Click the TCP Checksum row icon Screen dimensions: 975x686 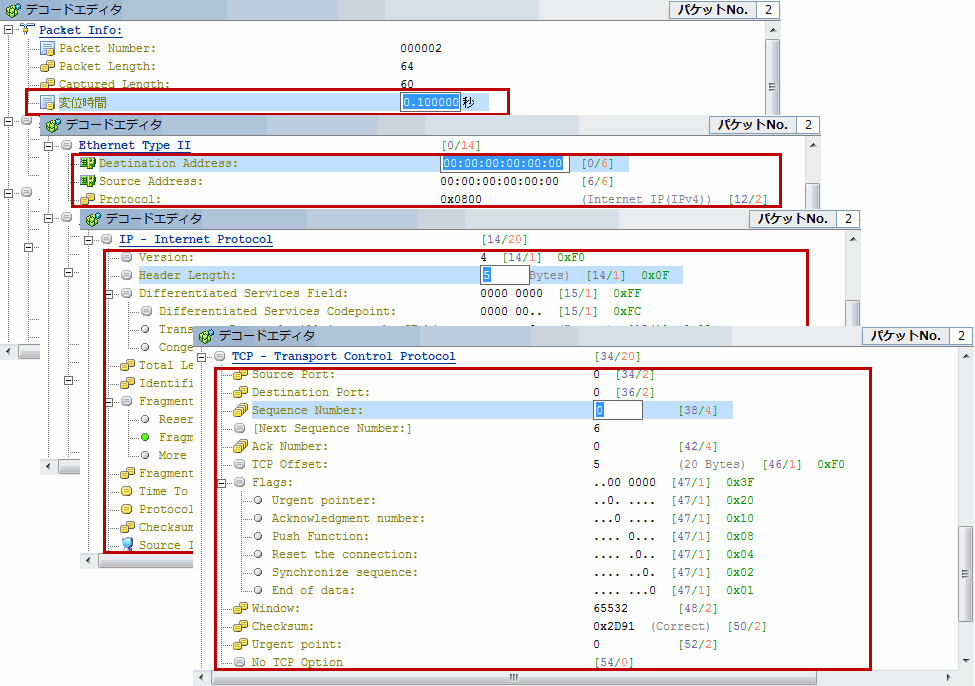click(x=240, y=626)
